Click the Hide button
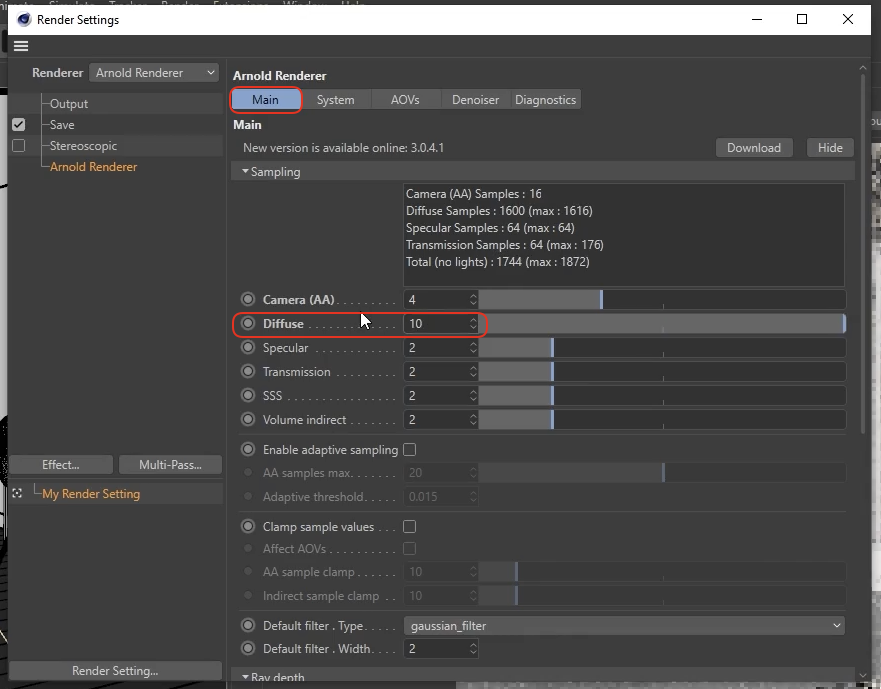The image size is (881, 689). (x=830, y=148)
